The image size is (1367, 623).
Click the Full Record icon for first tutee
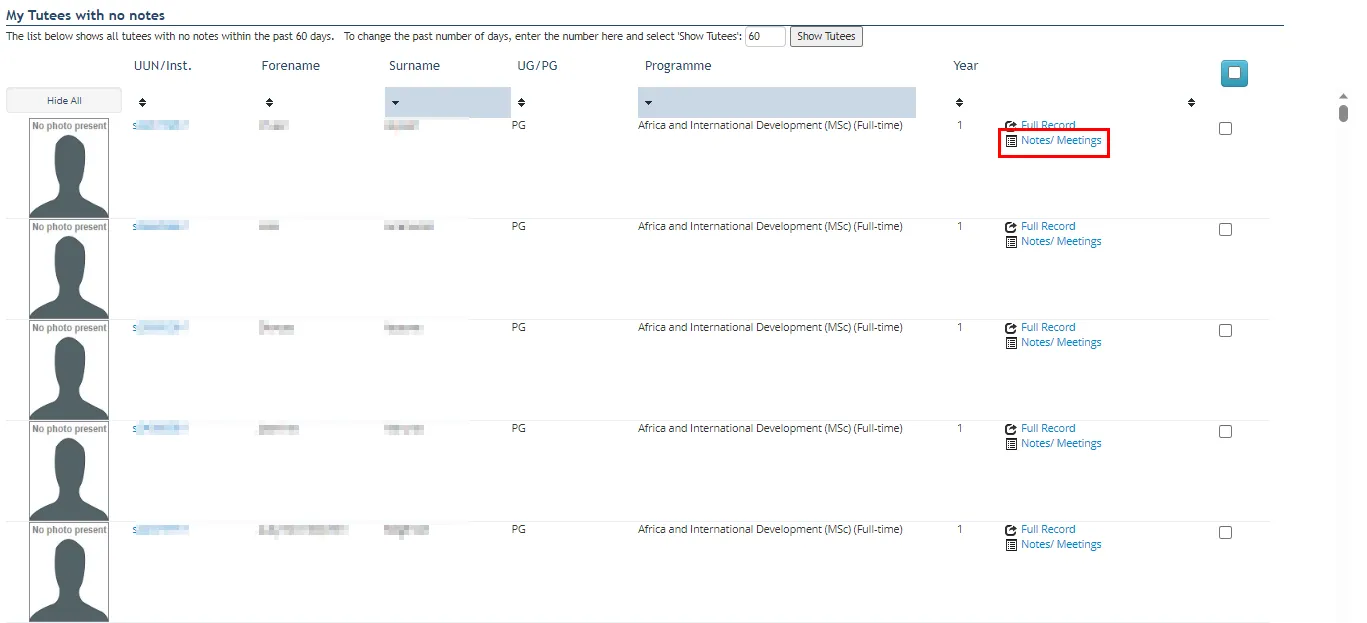coord(1011,126)
